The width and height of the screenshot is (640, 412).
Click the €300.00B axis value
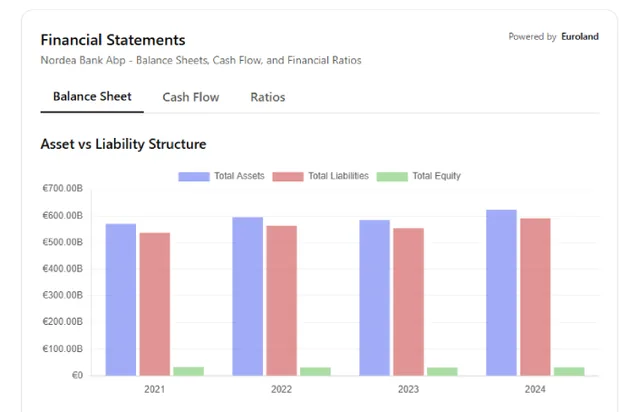(x=62, y=295)
